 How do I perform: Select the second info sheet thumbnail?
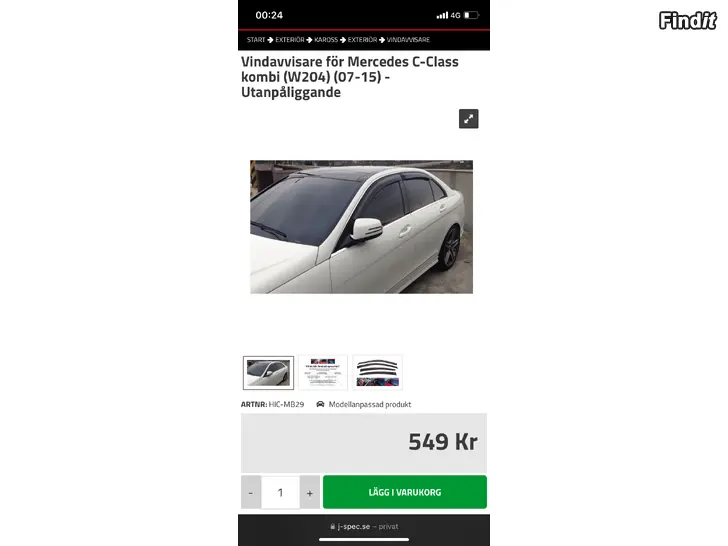pos(323,373)
